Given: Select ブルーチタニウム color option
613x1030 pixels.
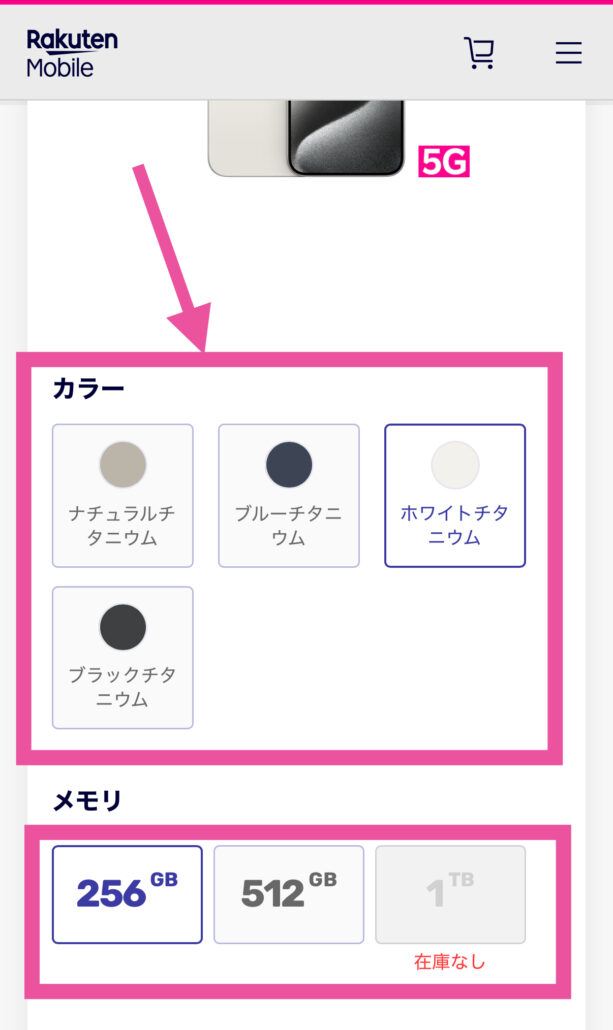Looking at the screenshot, I should click(289, 495).
